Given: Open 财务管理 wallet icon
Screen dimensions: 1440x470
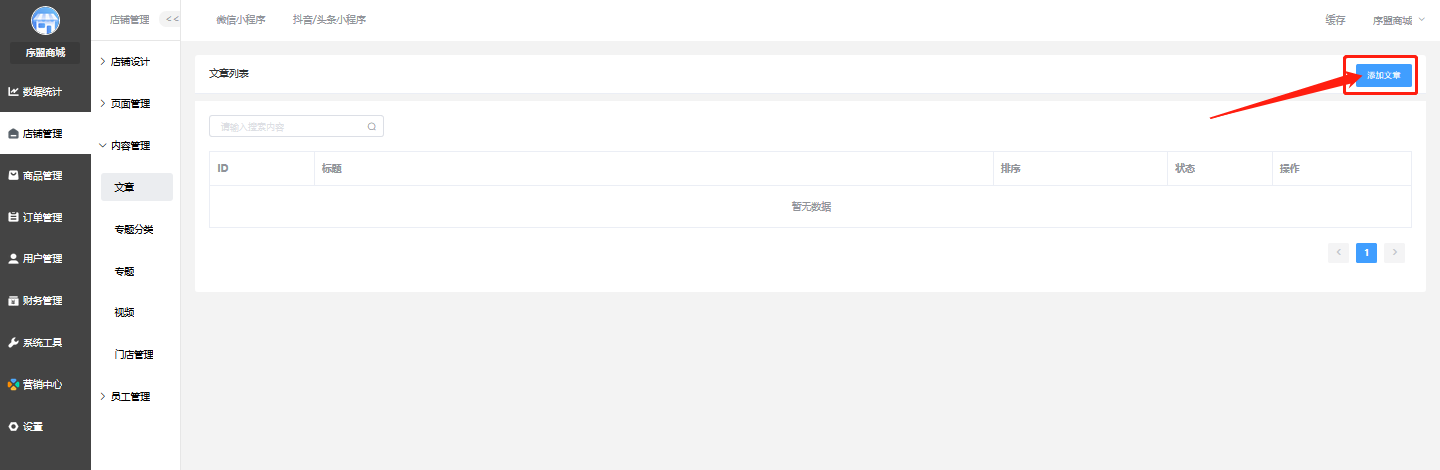Looking at the screenshot, I should 13,300.
